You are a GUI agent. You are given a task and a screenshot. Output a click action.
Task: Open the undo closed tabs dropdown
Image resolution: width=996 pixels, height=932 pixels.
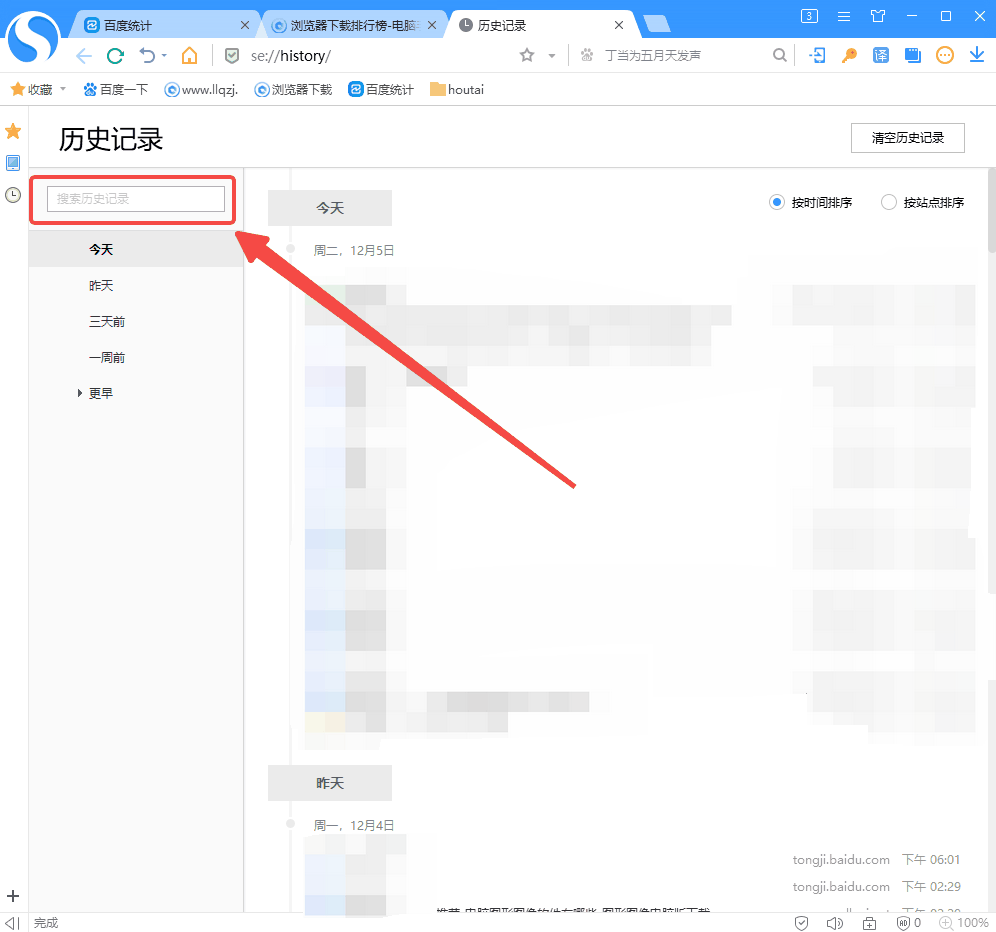coord(163,56)
